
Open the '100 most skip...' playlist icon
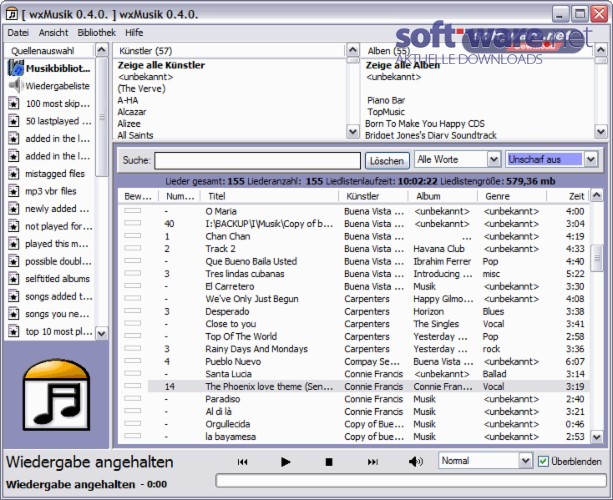[14, 104]
